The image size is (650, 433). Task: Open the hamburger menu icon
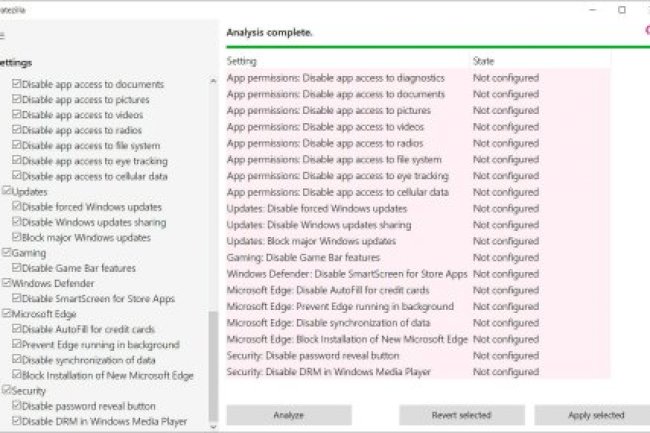3,35
